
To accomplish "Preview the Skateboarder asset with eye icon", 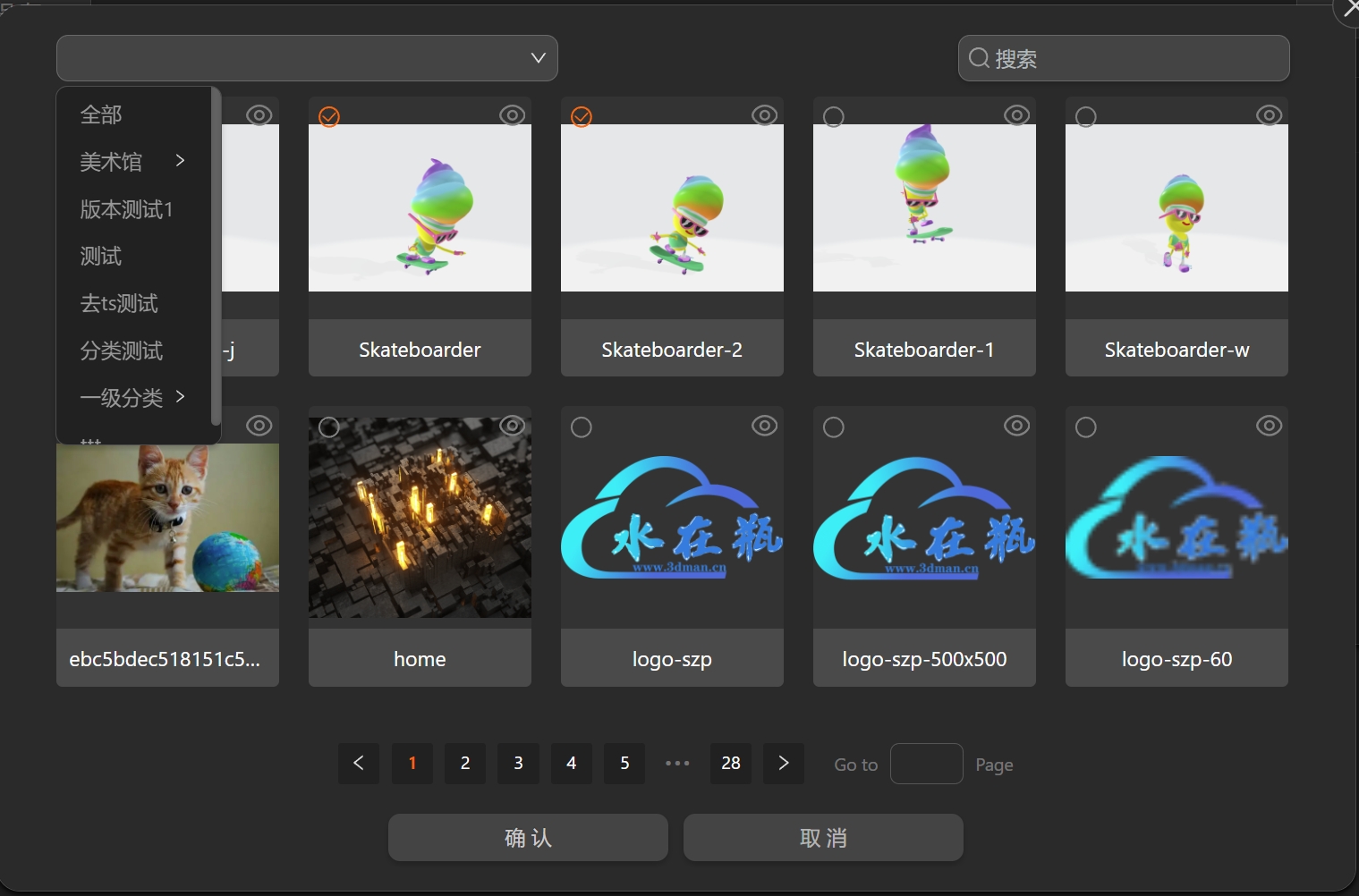I will pyautogui.click(x=512, y=114).
